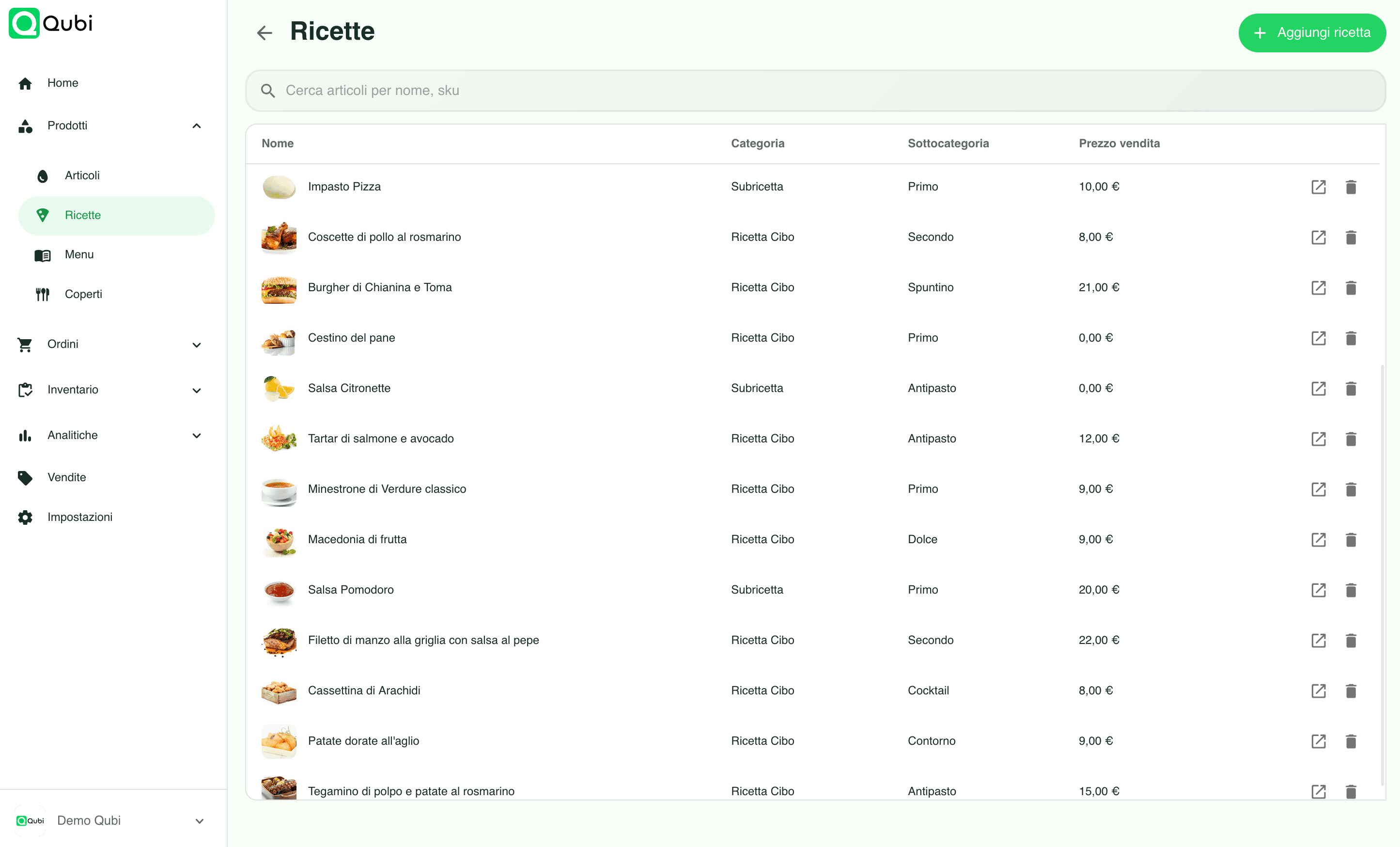Click the Coperti cutlery icon
Screen dimensions: 1400x847
[42, 294]
